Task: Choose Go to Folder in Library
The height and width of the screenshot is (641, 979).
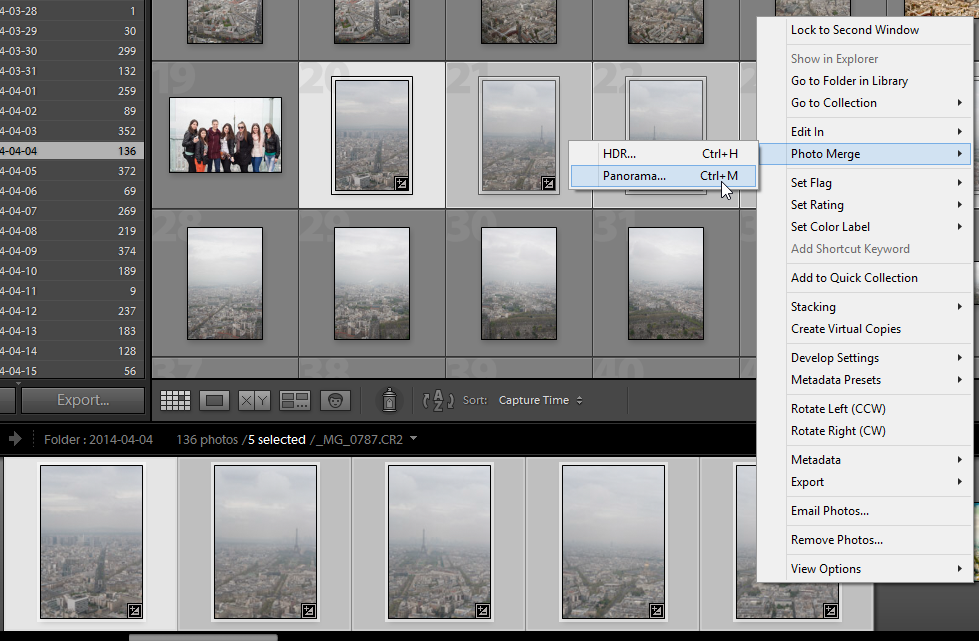Action: click(x=865, y=81)
